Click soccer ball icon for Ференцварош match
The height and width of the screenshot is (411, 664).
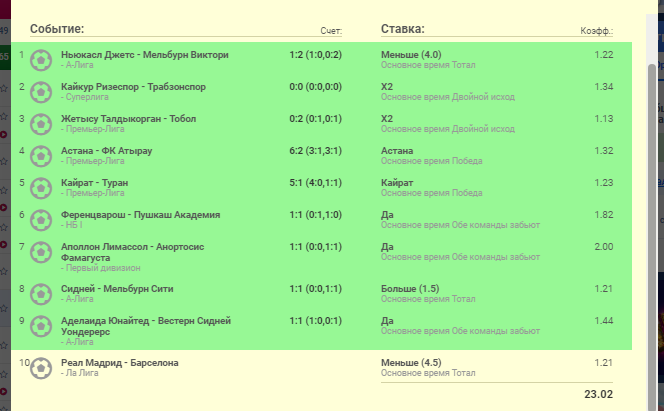[x=41, y=220]
